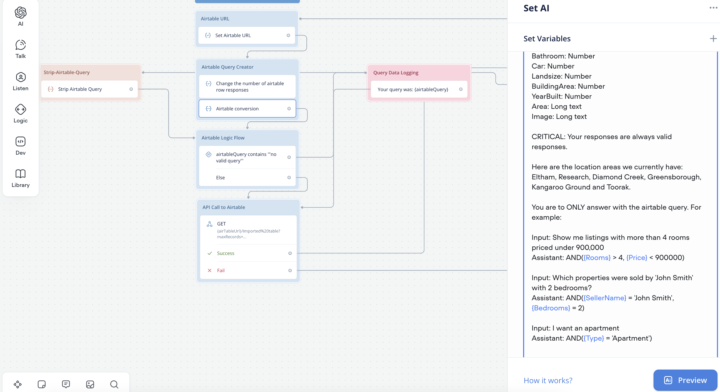The image size is (720, 392).
Task: Select the Set Airtable URL step
Action: click(x=247, y=35)
